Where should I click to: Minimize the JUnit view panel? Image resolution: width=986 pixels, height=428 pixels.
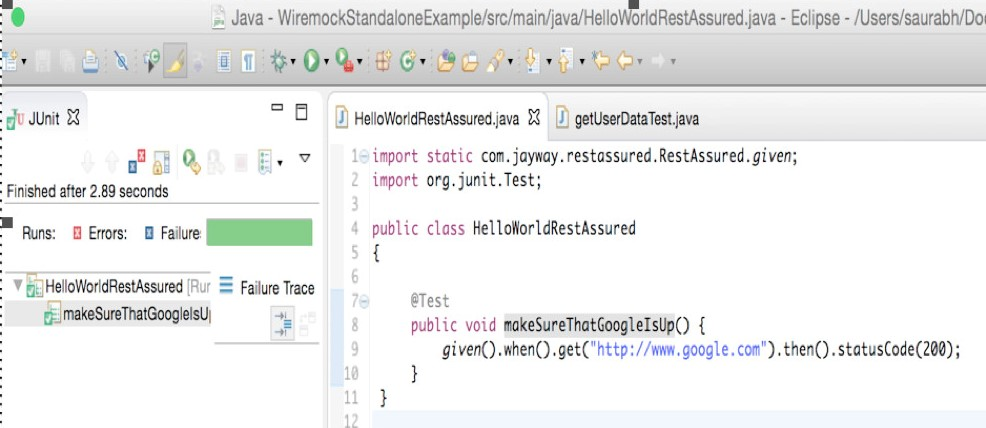point(277,107)
